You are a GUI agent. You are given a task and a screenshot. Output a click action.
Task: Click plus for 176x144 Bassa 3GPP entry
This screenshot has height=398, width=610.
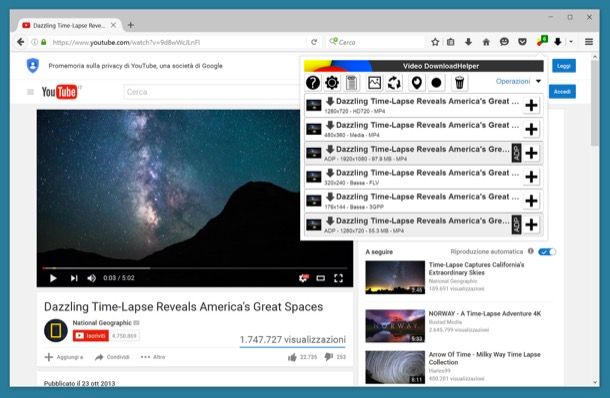[x=531, y=201]
